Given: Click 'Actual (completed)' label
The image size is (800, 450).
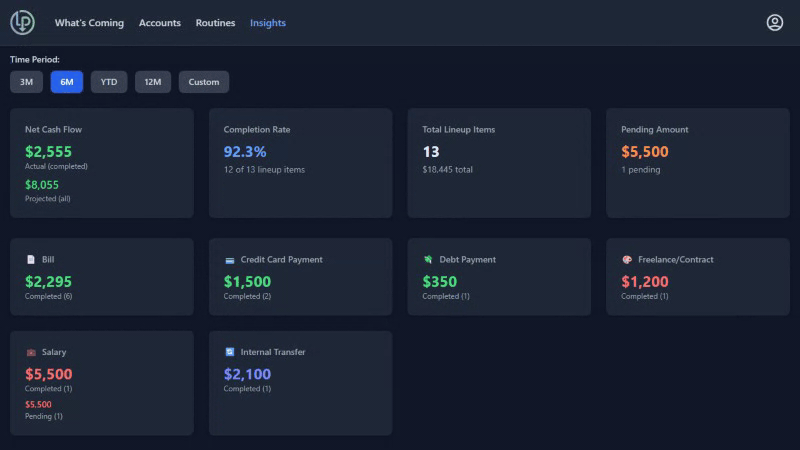Looking at the screenshot, I should pos(56,166).
